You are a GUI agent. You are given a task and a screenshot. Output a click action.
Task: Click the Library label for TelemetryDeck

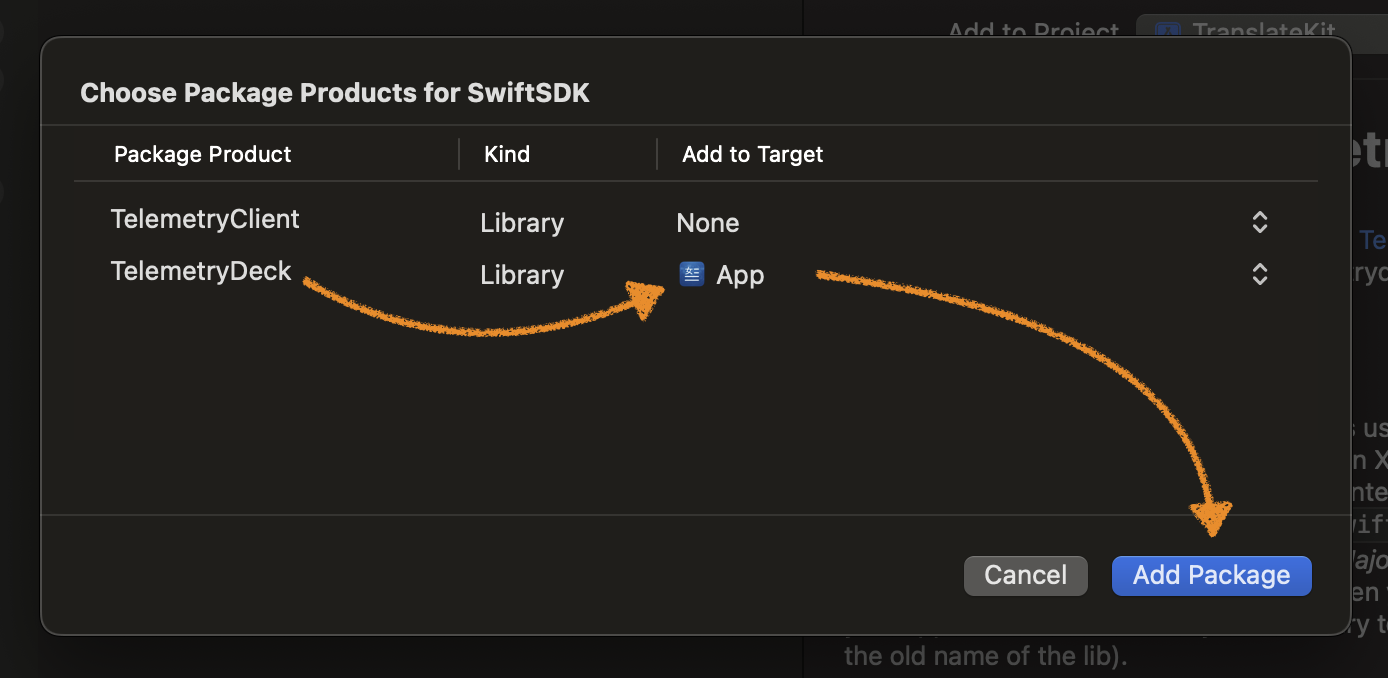(x=521, y=274)
